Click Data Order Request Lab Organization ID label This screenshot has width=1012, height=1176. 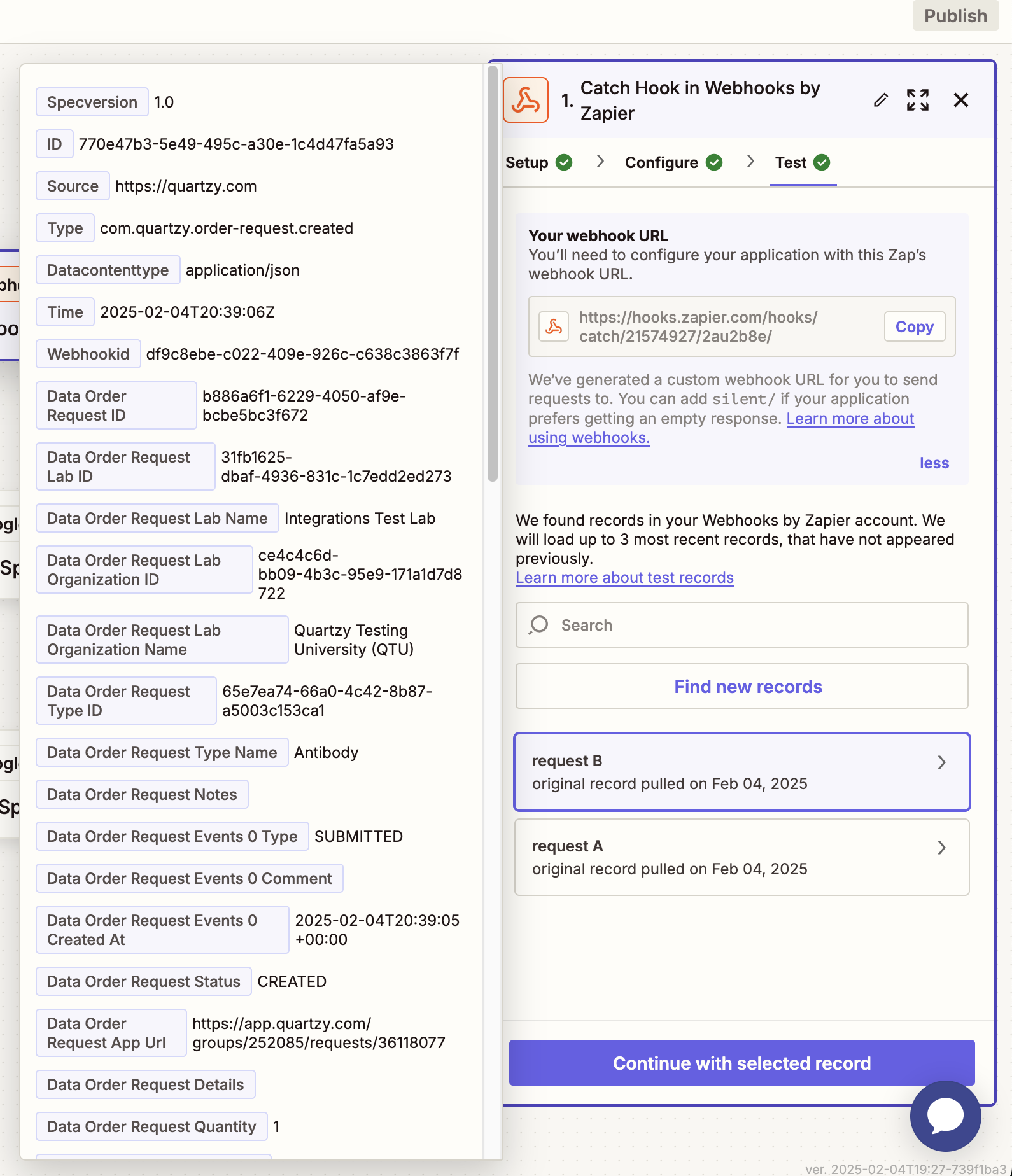[144, 570]
